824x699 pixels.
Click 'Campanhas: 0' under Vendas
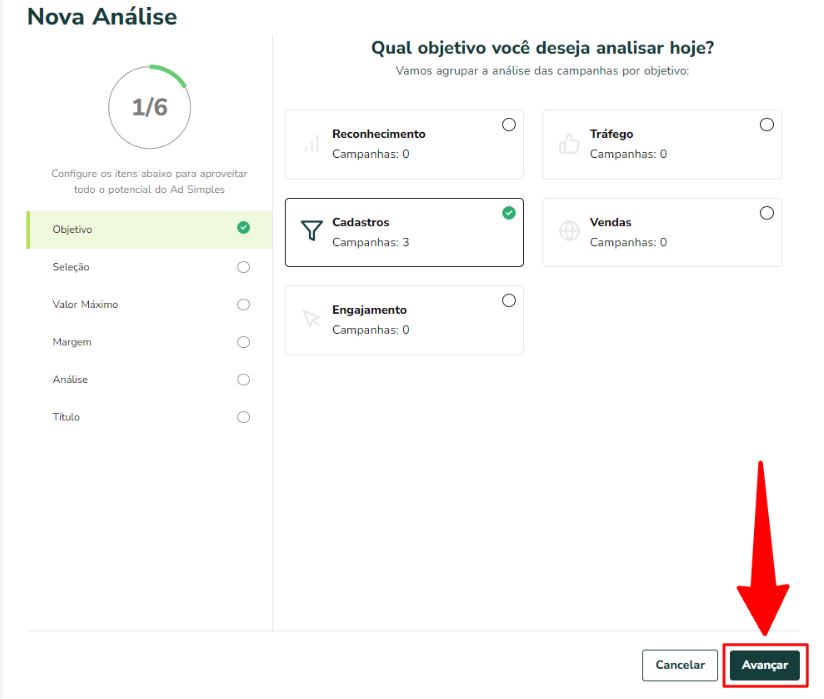[628, 242]
